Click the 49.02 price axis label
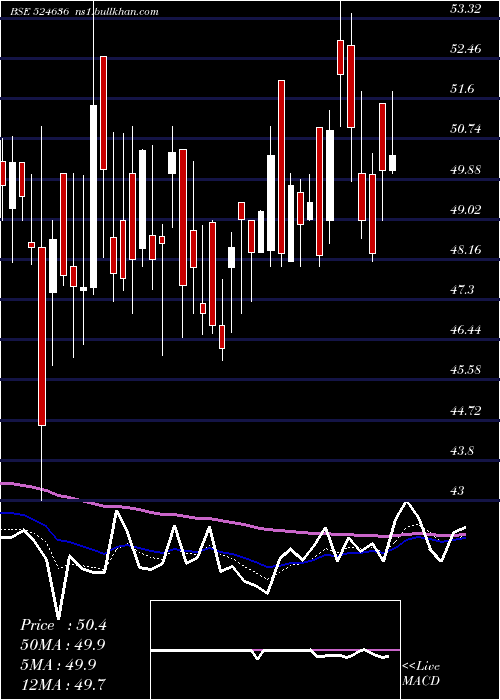 coord(466,209)
